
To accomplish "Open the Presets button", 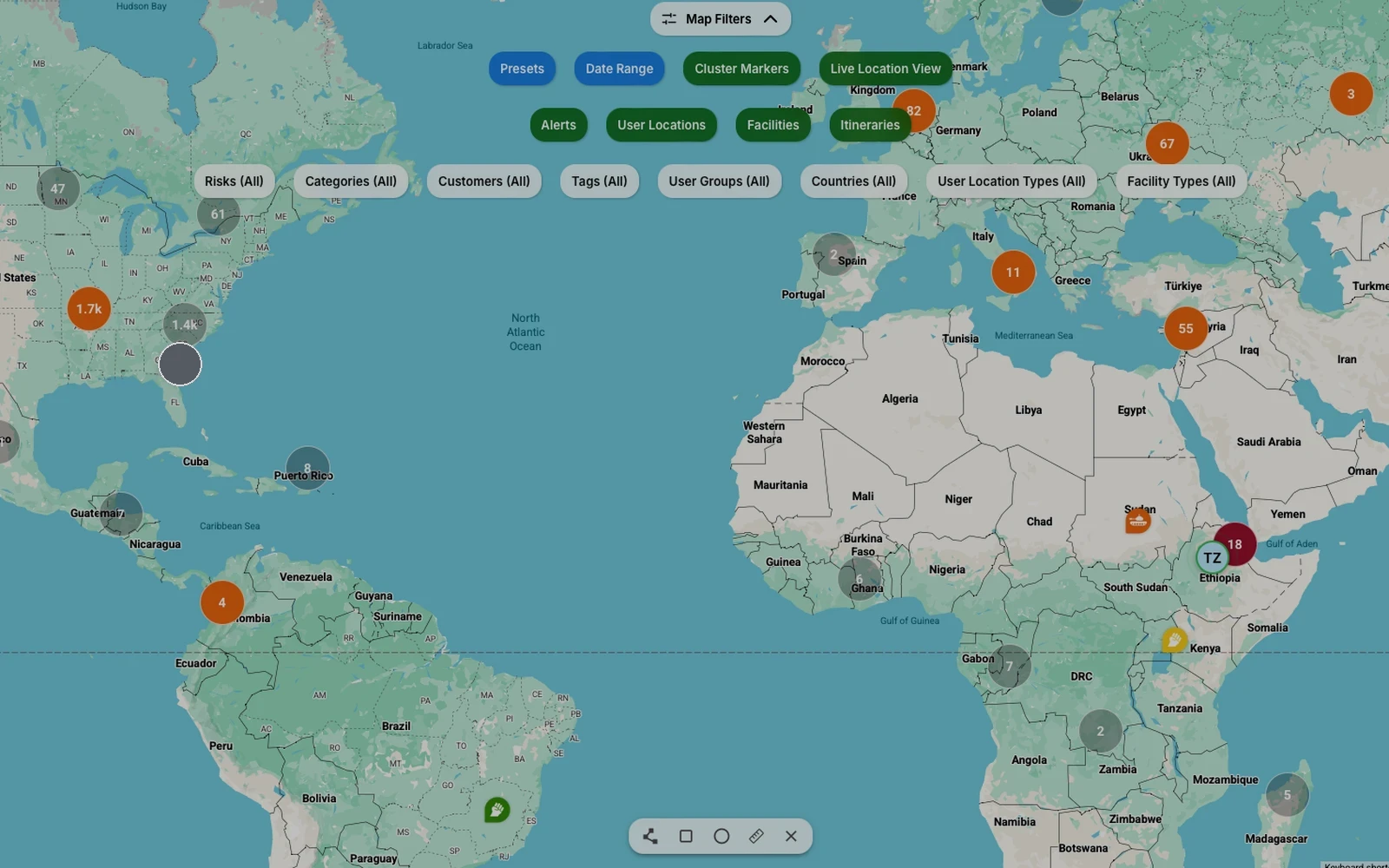I will click(x=522, y=69).
